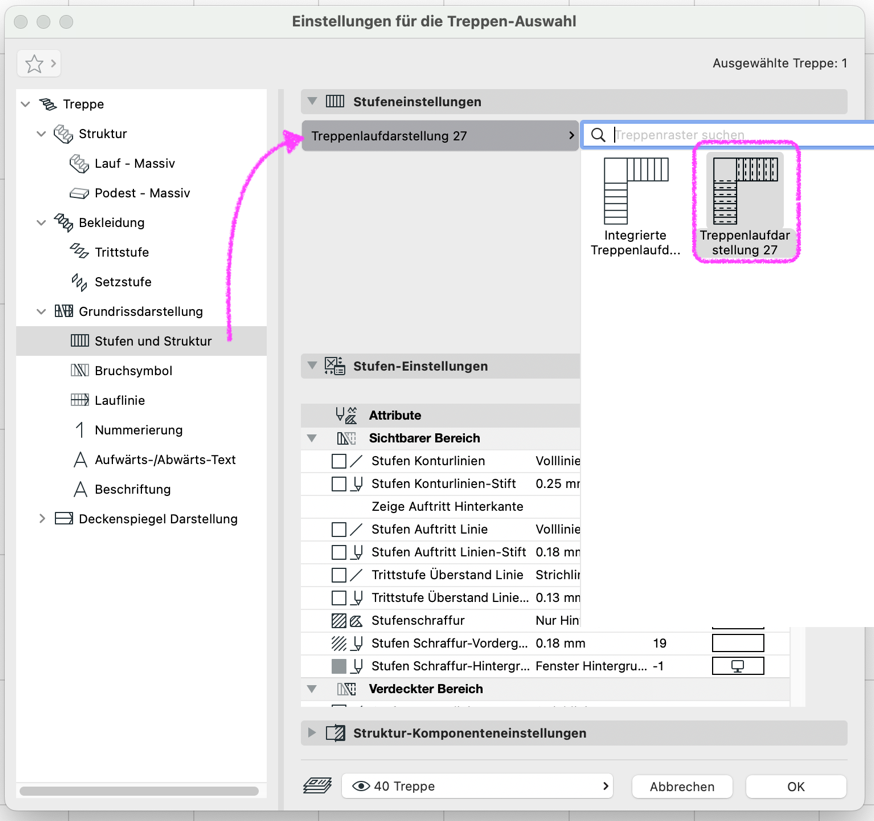Image resolution: width=874 pixels, height=821 pixels.
Task: Click the Fenster Hintergru... value
Action: [x=591, y=666]
